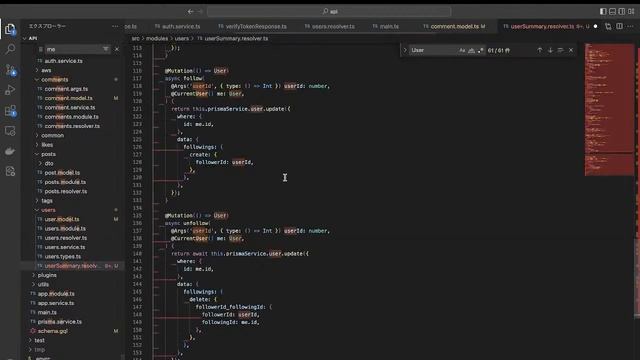Toggle bottom panel visibility
Image resolution: width=640 pixels, height=360 pixels.
(x=612, y=11)
